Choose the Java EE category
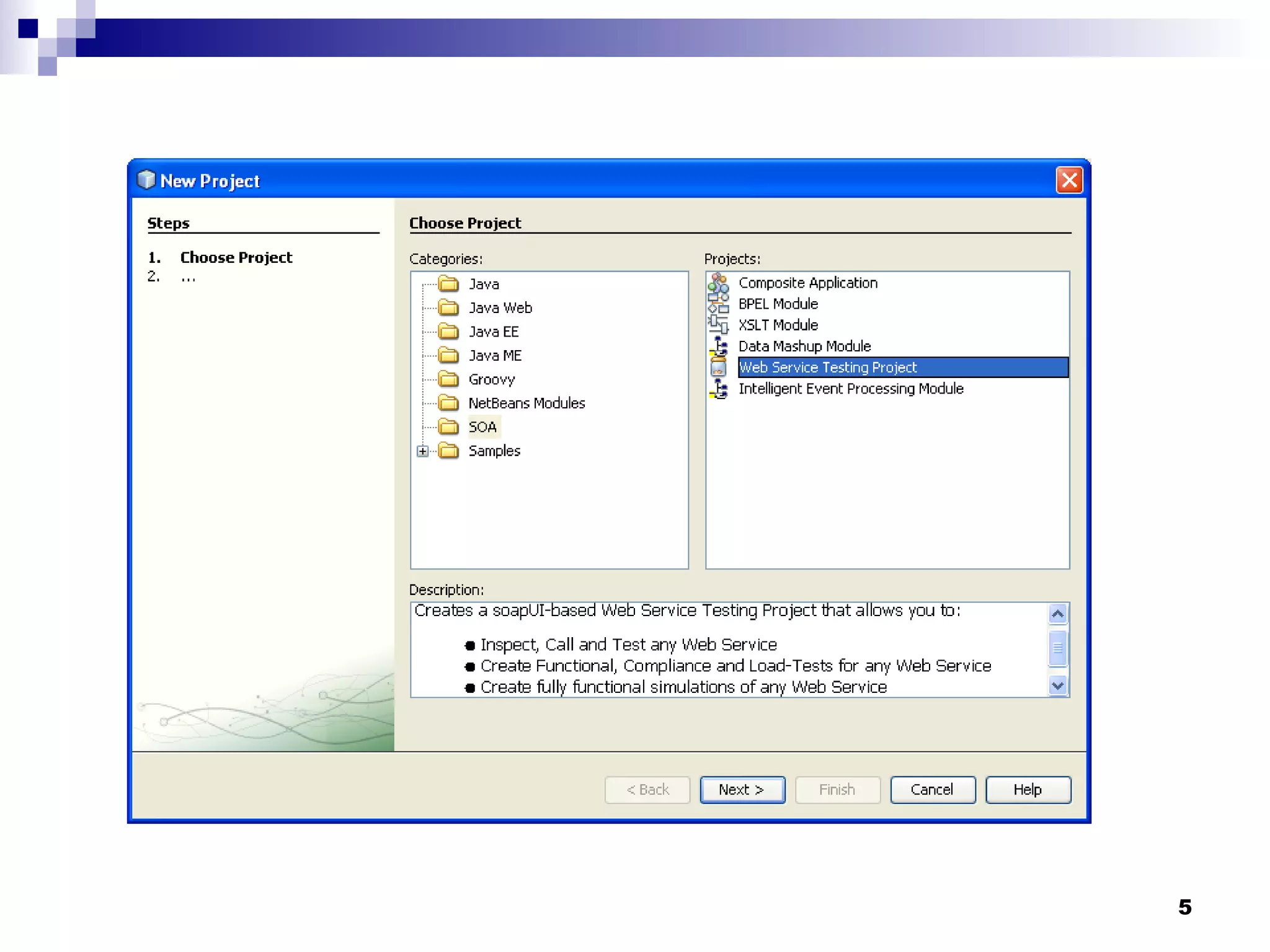The image size is (1270, 952). (493, 332)
